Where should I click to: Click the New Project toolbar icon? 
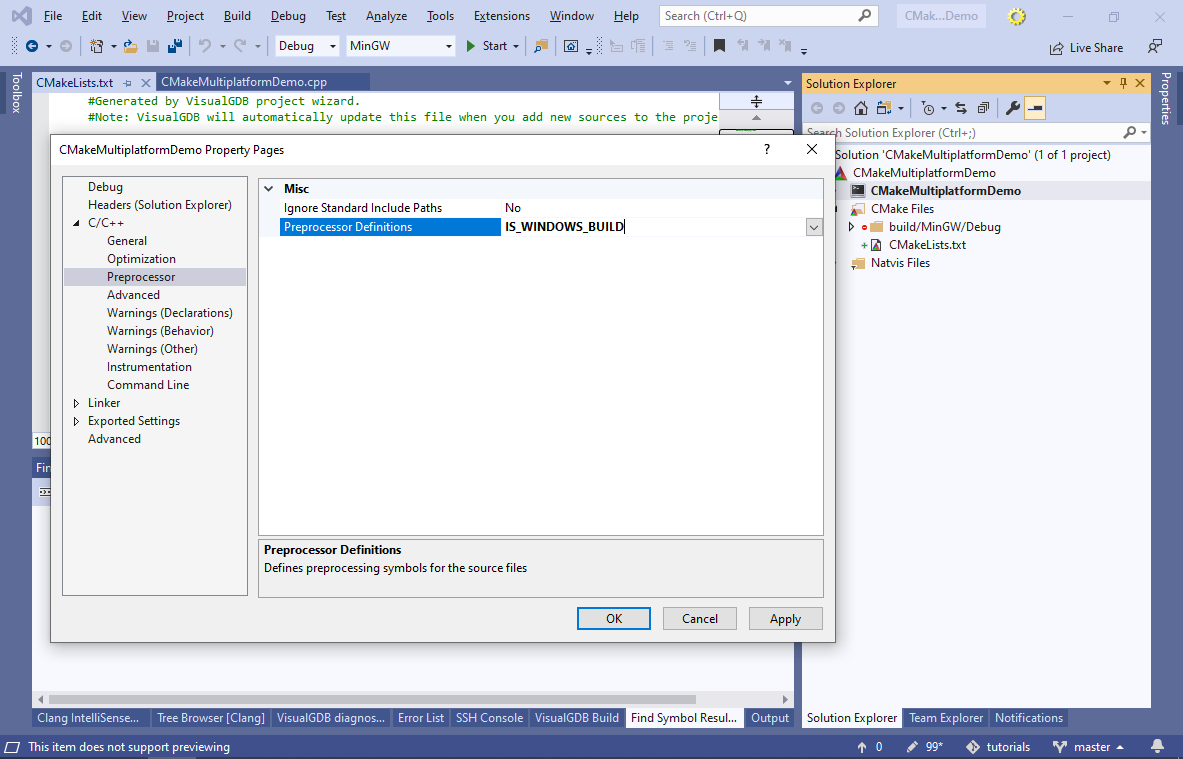click(97, 46)
